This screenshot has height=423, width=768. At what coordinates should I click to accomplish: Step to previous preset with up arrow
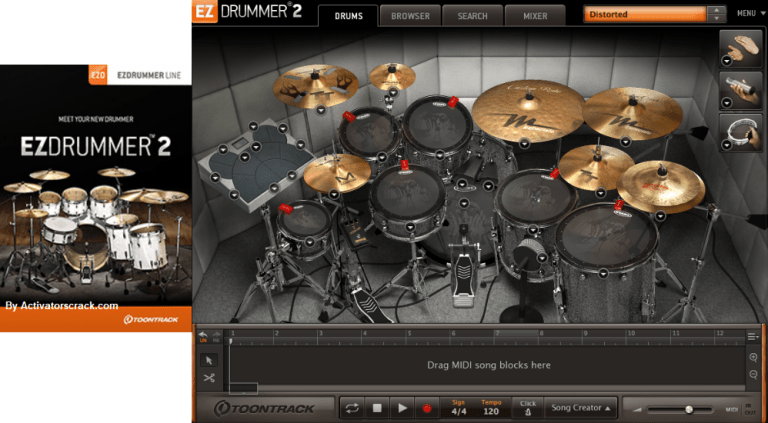[x=717, y=10]
